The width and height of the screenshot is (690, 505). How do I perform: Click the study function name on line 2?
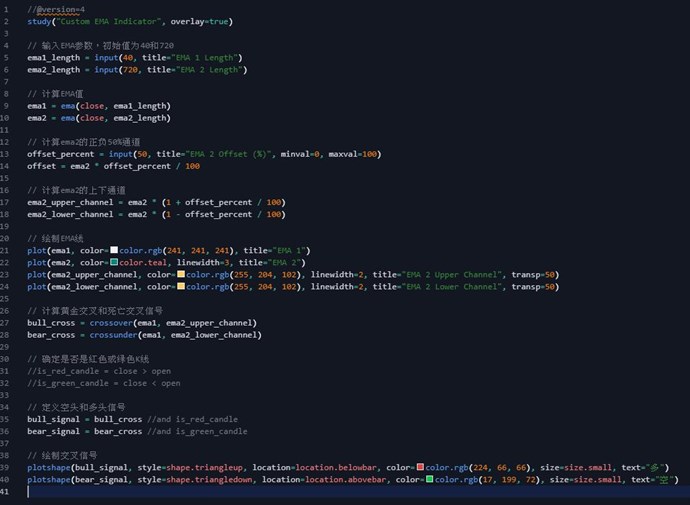(40, 21)
